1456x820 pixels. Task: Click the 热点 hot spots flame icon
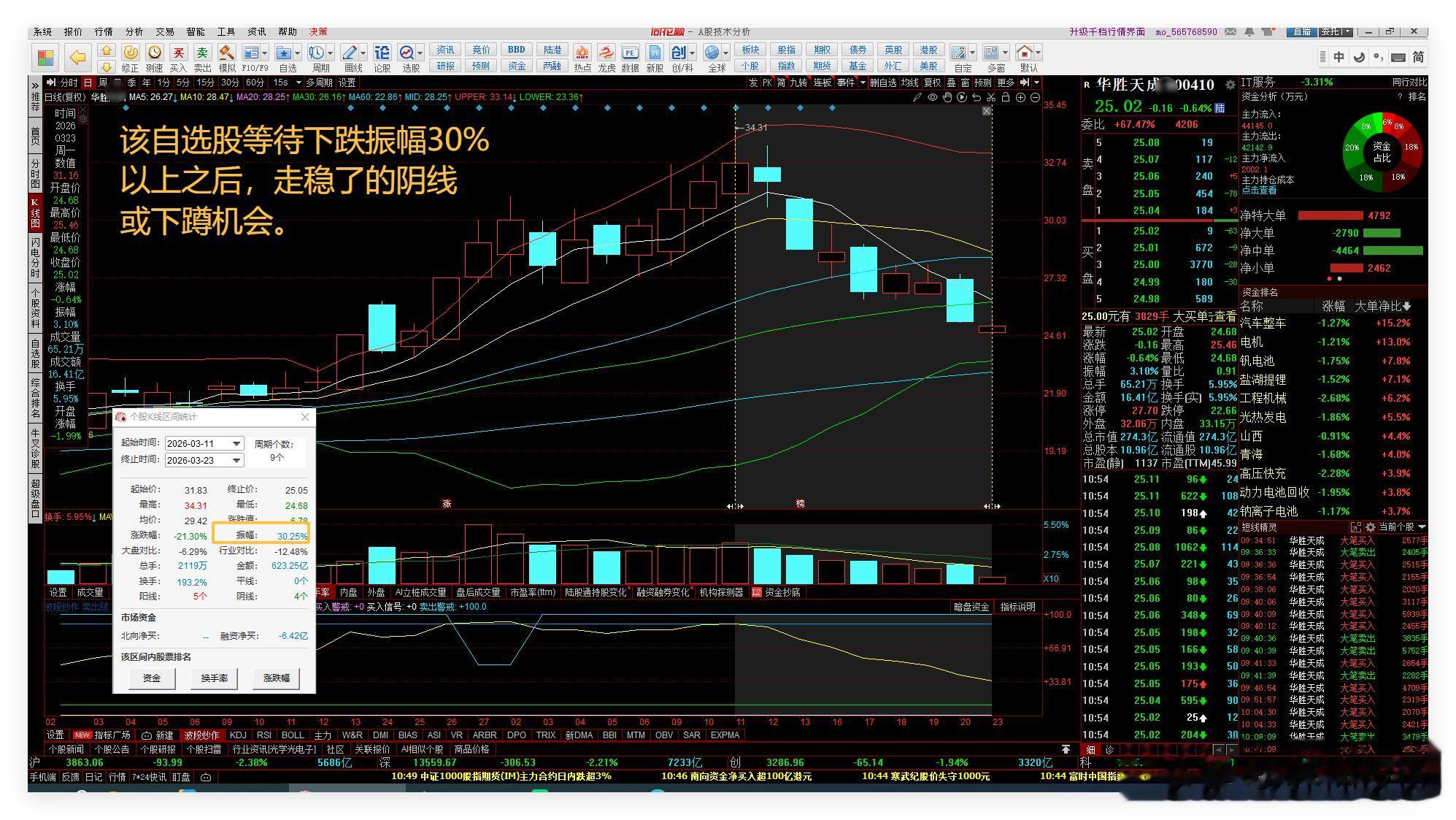coord(582,53)
